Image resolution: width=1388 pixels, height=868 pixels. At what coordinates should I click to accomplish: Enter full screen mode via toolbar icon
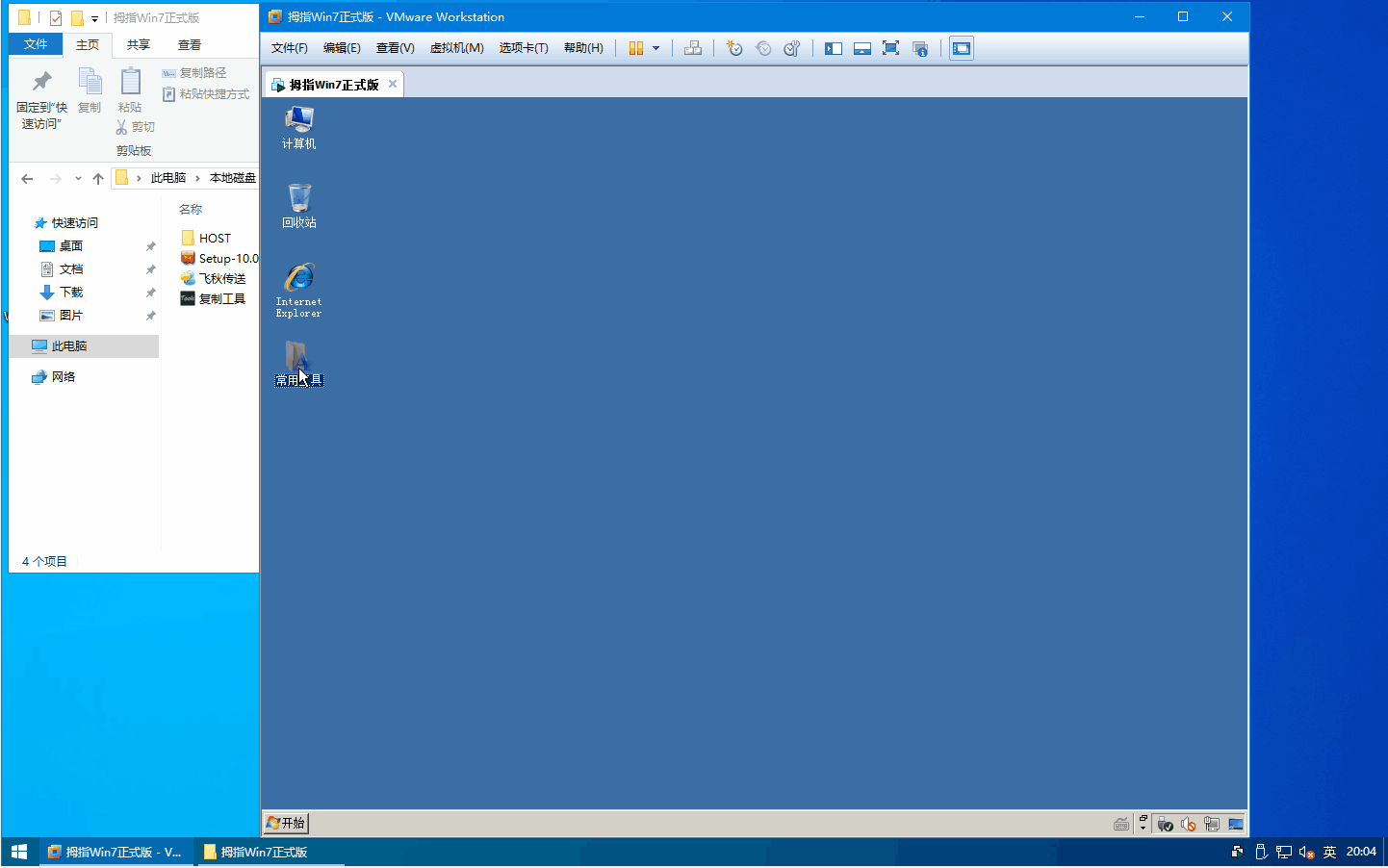click(890, 48)
